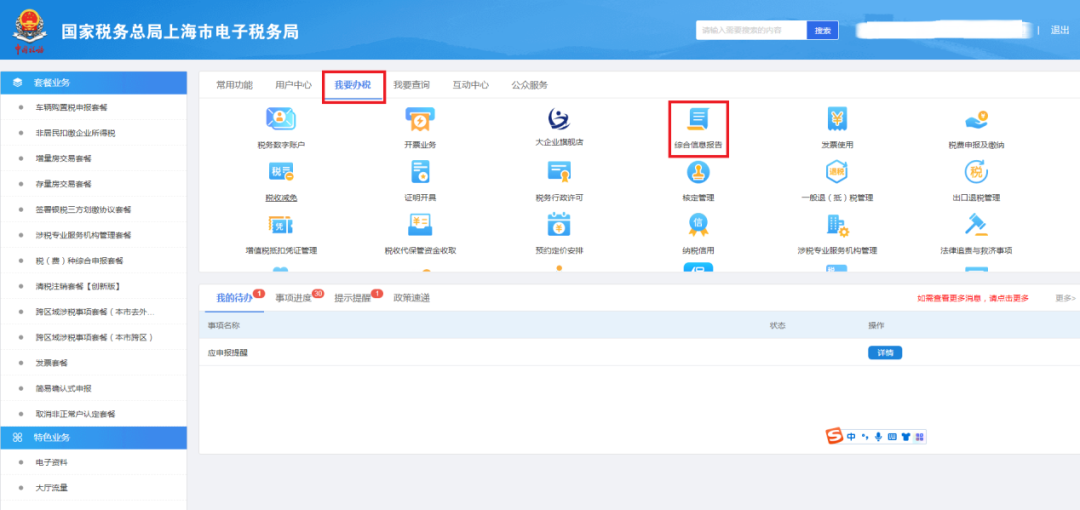The image size is (1080, 510).
Task: Click the 搜索 button
Action: point(822,30)
